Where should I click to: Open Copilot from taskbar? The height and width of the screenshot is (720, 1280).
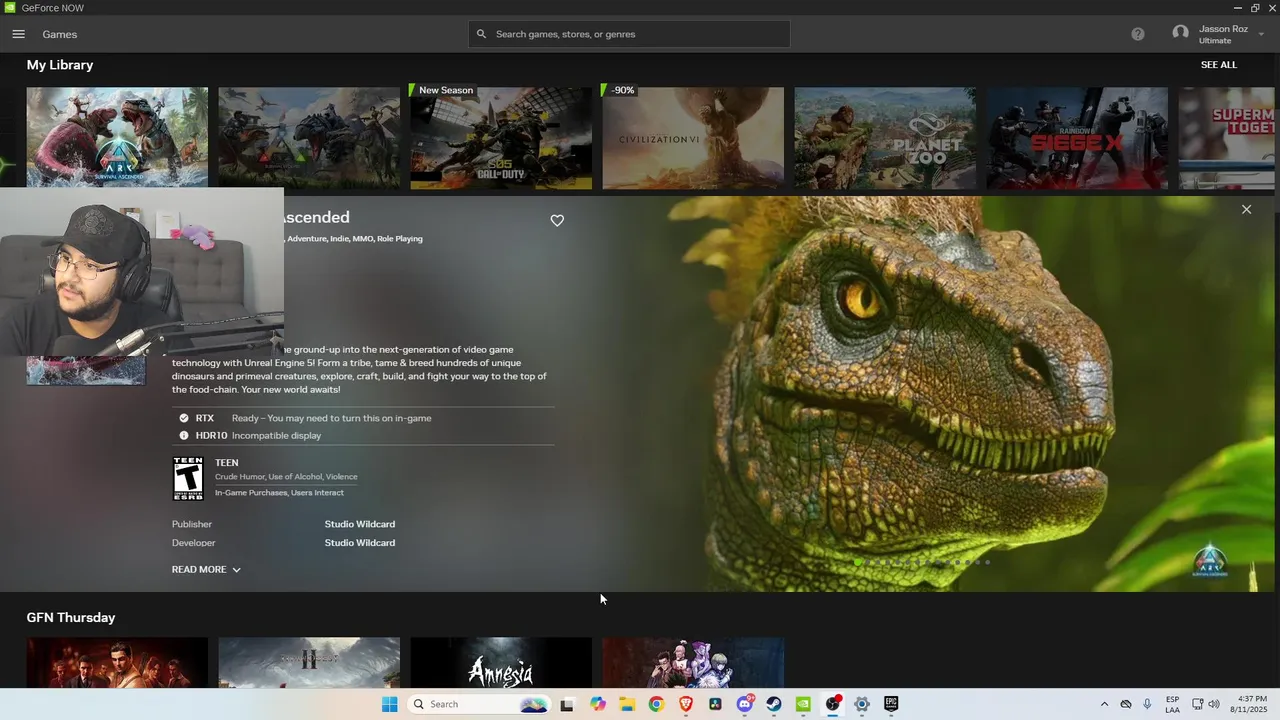point(598,704)
